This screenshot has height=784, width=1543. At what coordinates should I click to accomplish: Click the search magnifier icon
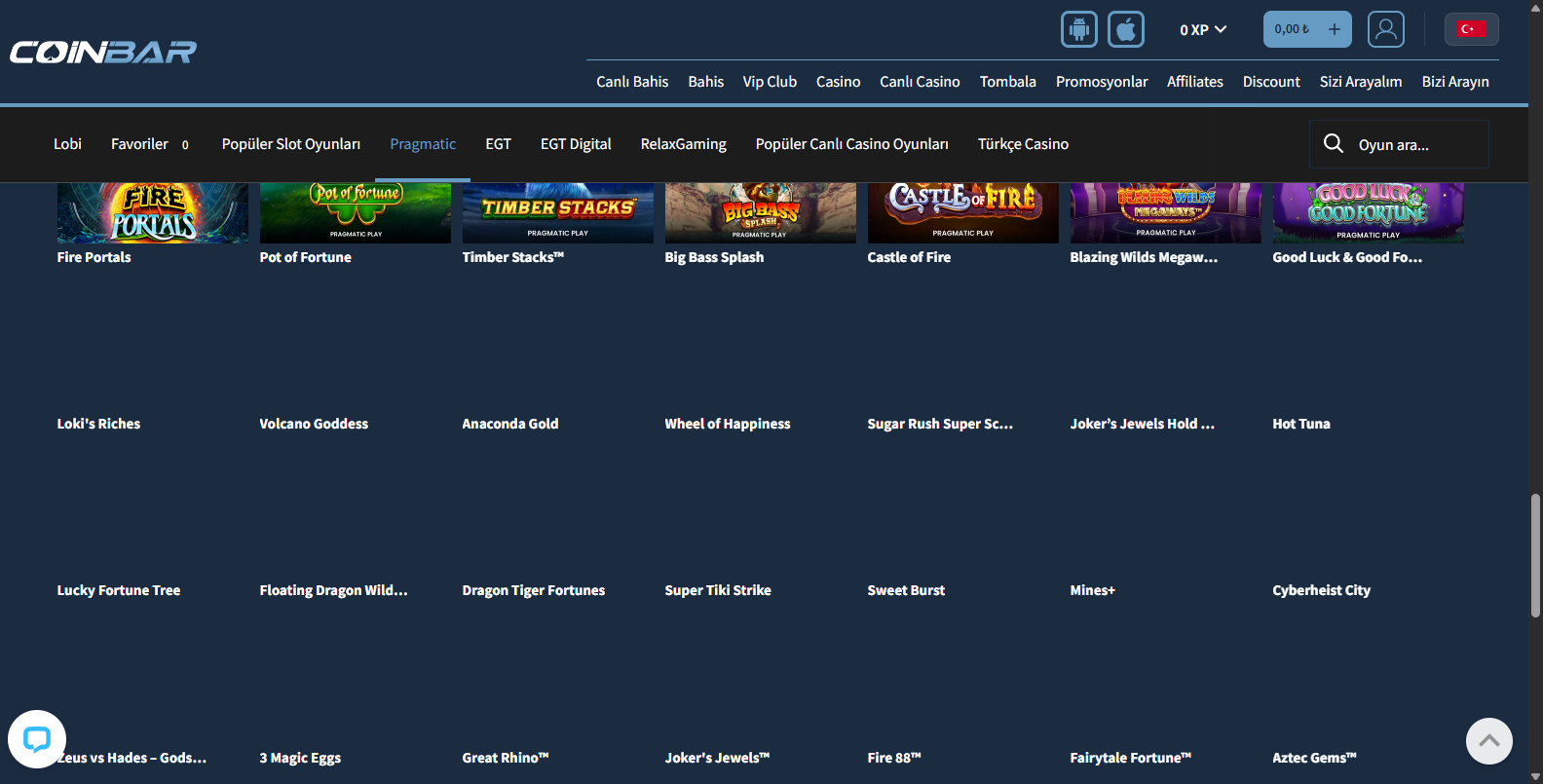tap(1334, 144)
